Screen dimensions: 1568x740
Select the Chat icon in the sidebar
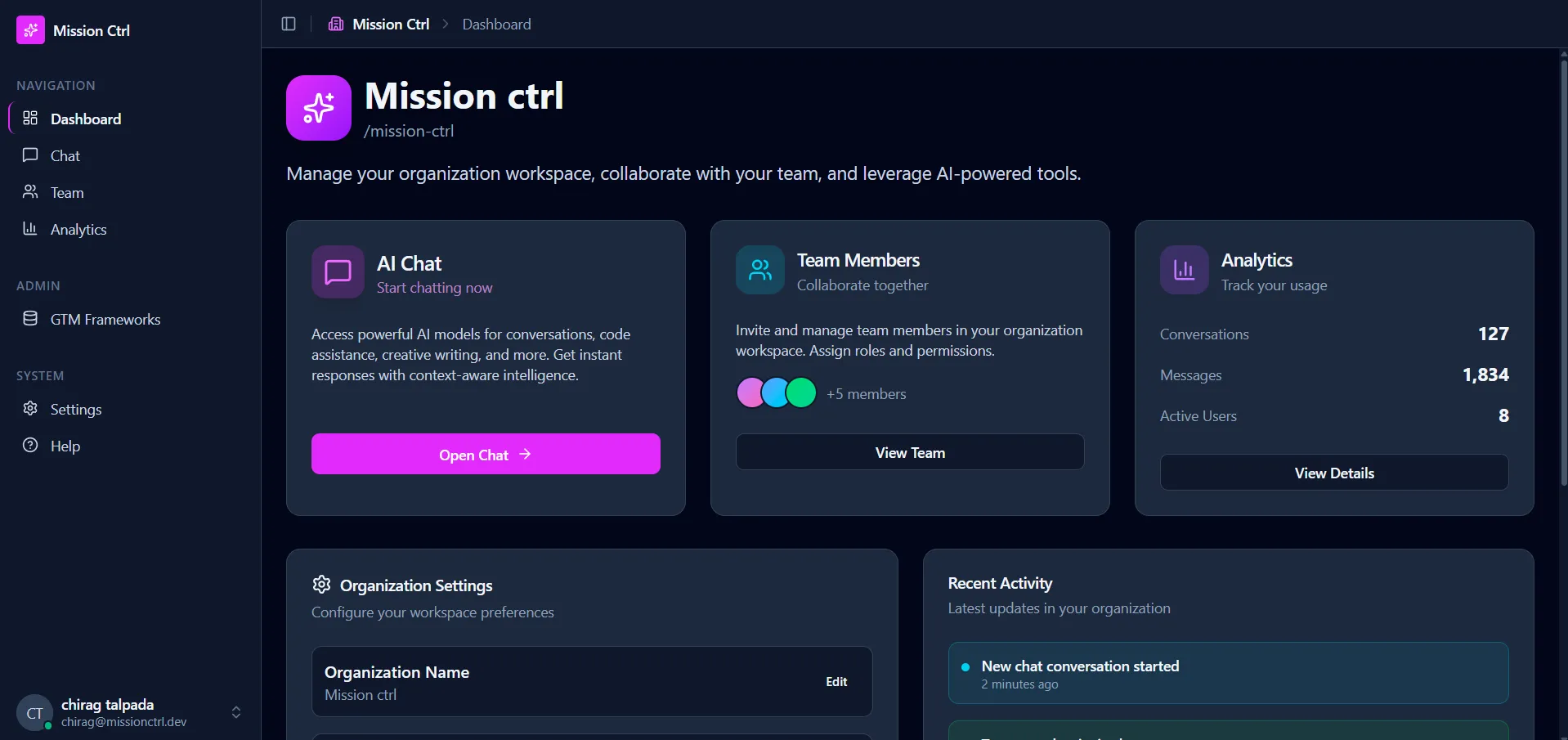click(x=29, y=155)
